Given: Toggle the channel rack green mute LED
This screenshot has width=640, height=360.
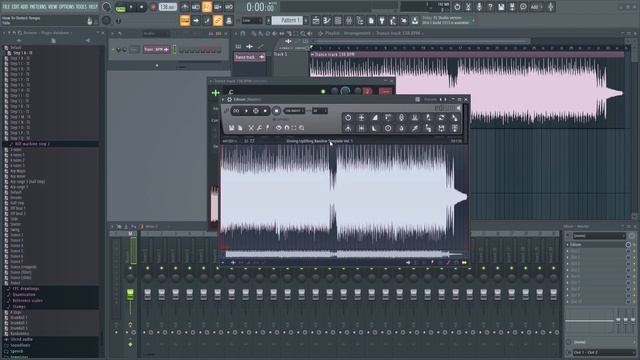Looking at the screenshot, I should pos(113,50).
